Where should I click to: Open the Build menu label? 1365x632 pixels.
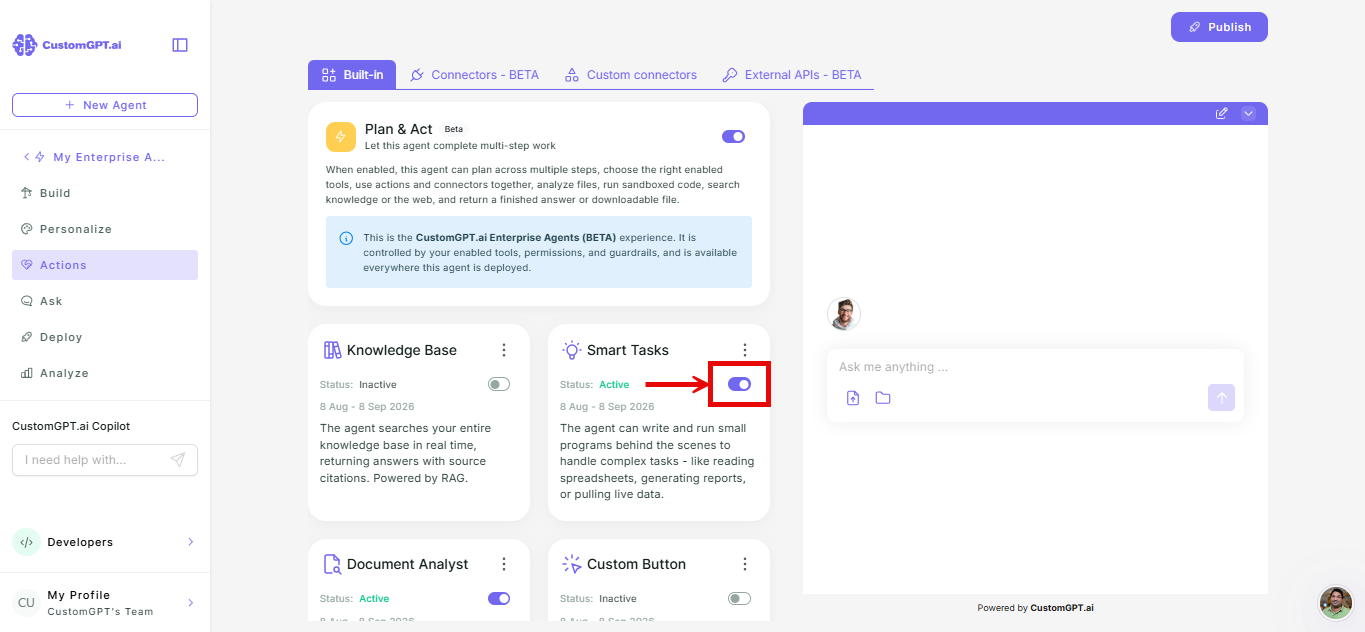(x=55, y=193)
